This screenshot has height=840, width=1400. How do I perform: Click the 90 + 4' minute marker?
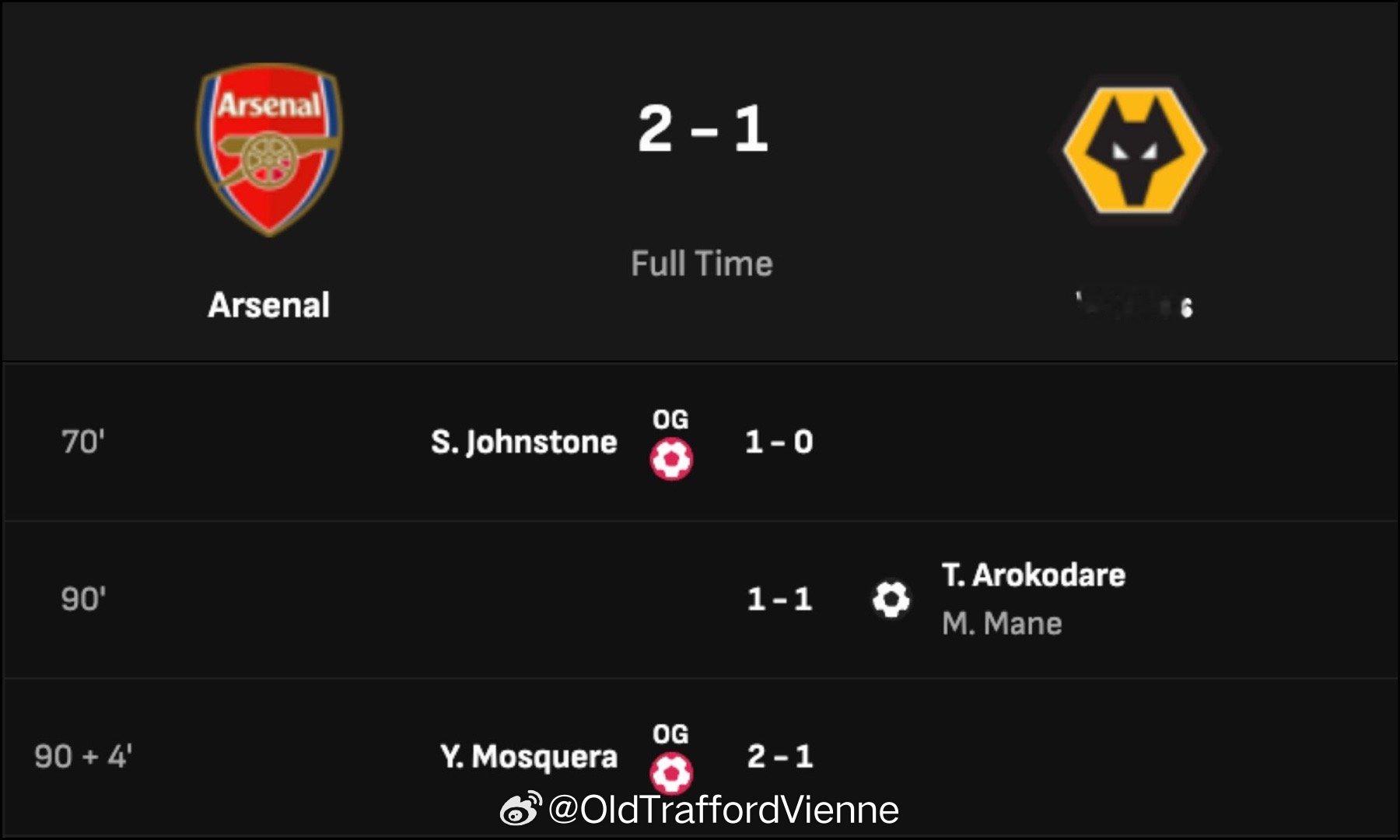tap(83, 756)
